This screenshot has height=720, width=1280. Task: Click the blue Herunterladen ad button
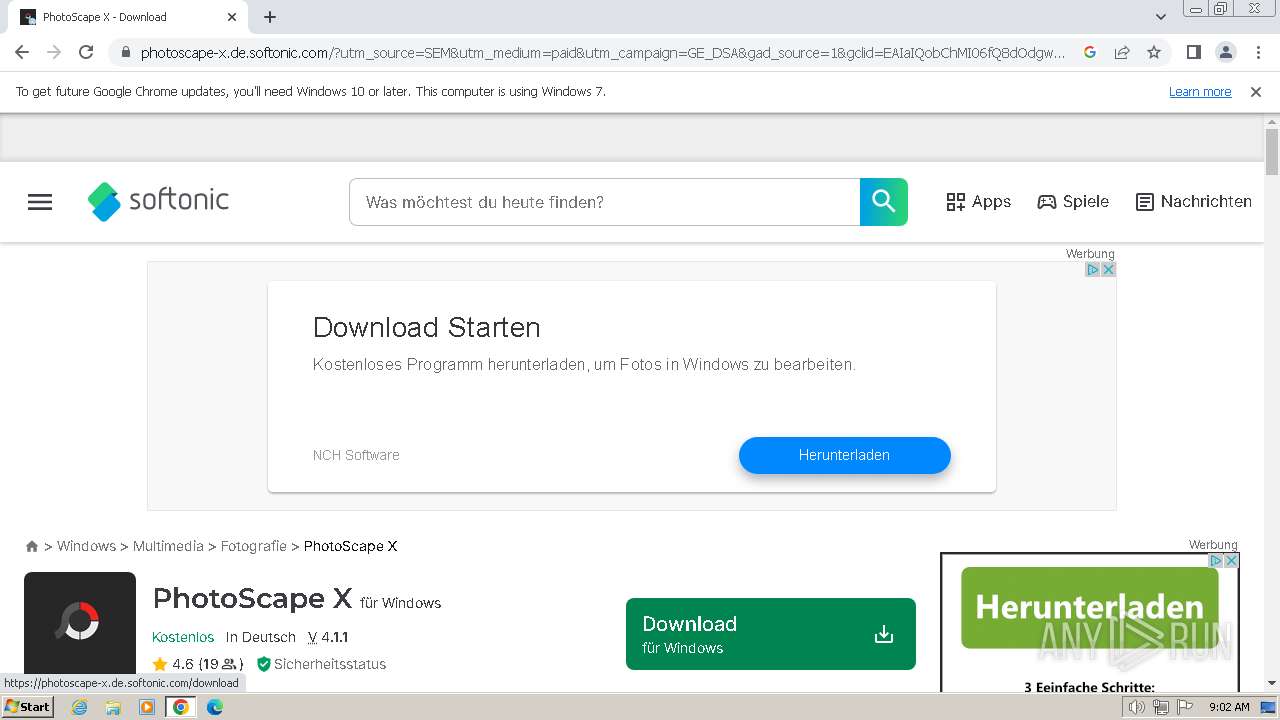(845, 455)
